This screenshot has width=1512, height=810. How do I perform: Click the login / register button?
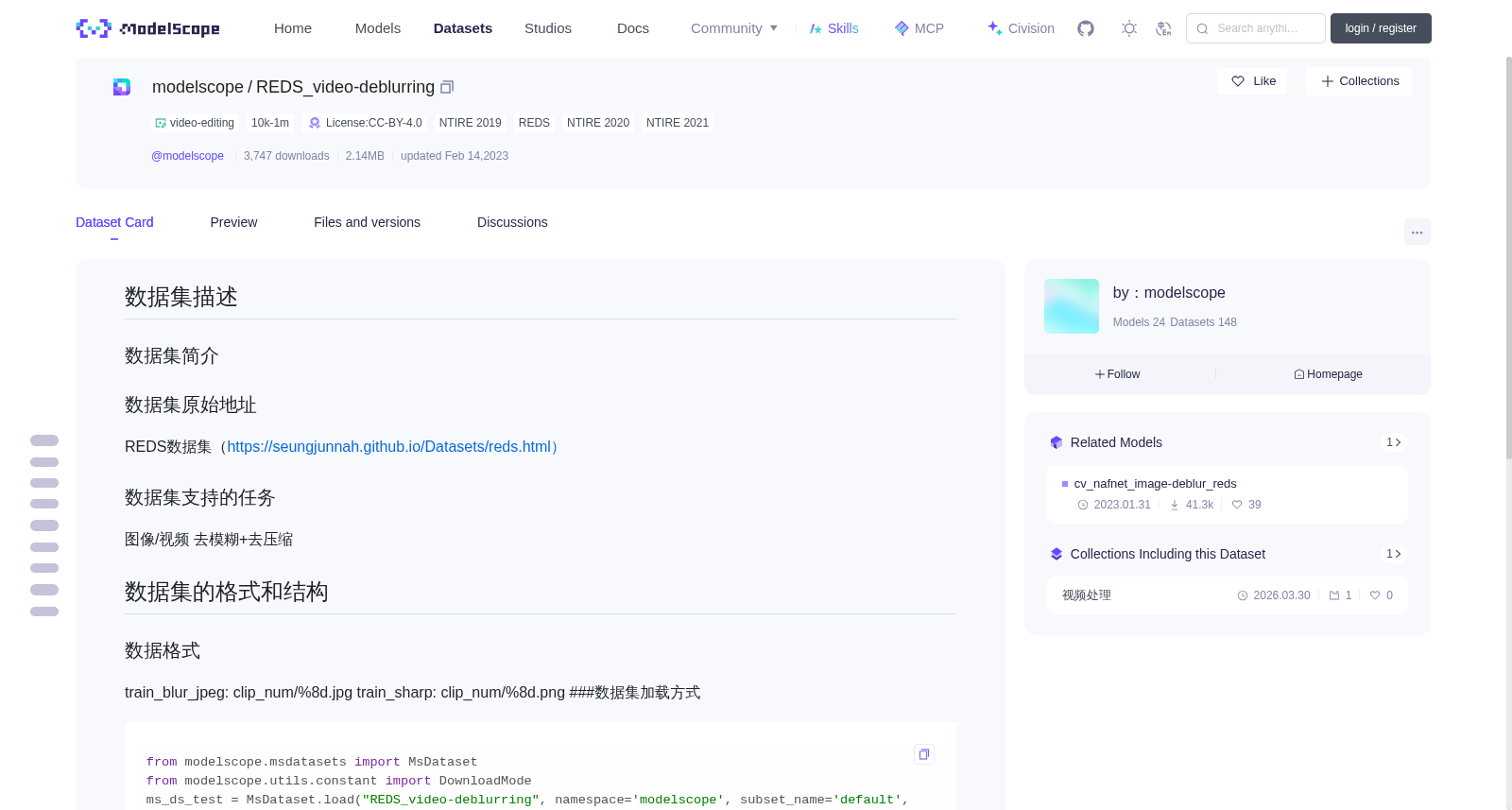click(1381, 28)
